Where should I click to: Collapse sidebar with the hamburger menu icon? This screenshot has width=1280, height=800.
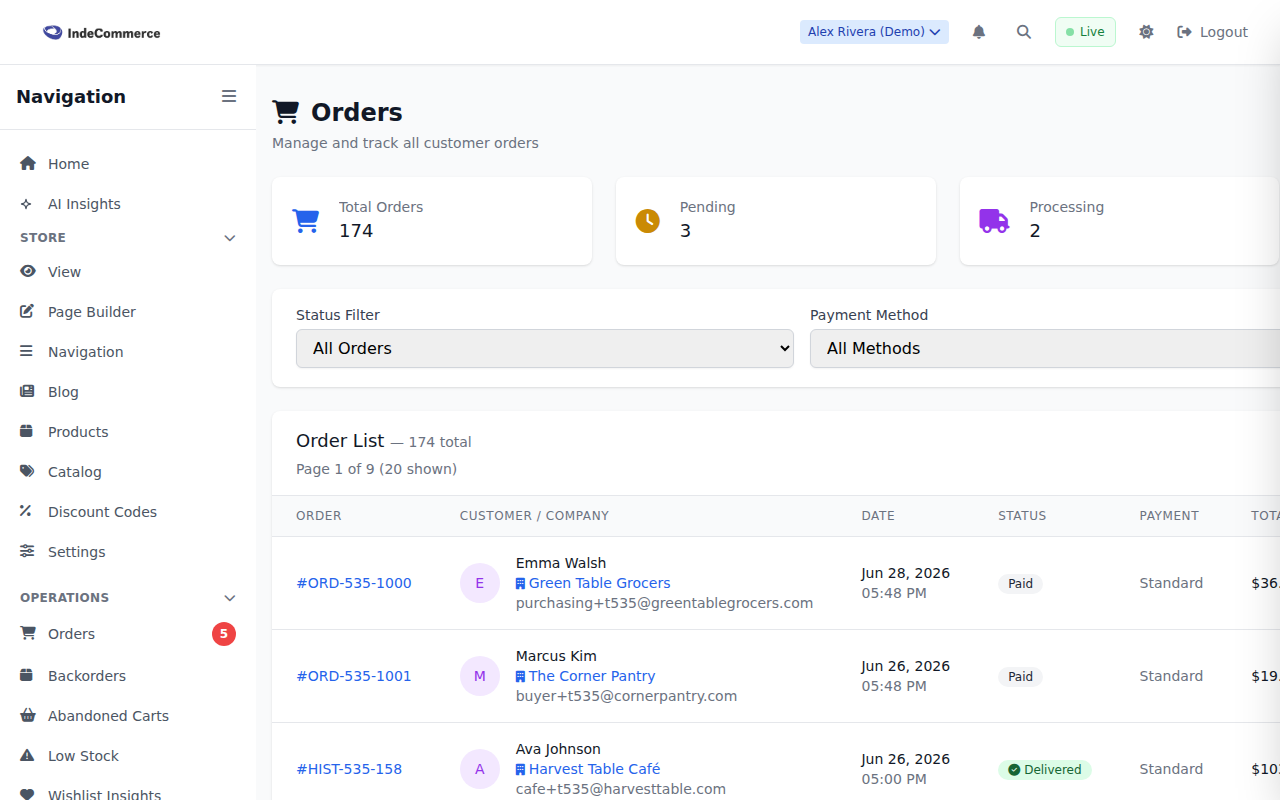[229, 96]
